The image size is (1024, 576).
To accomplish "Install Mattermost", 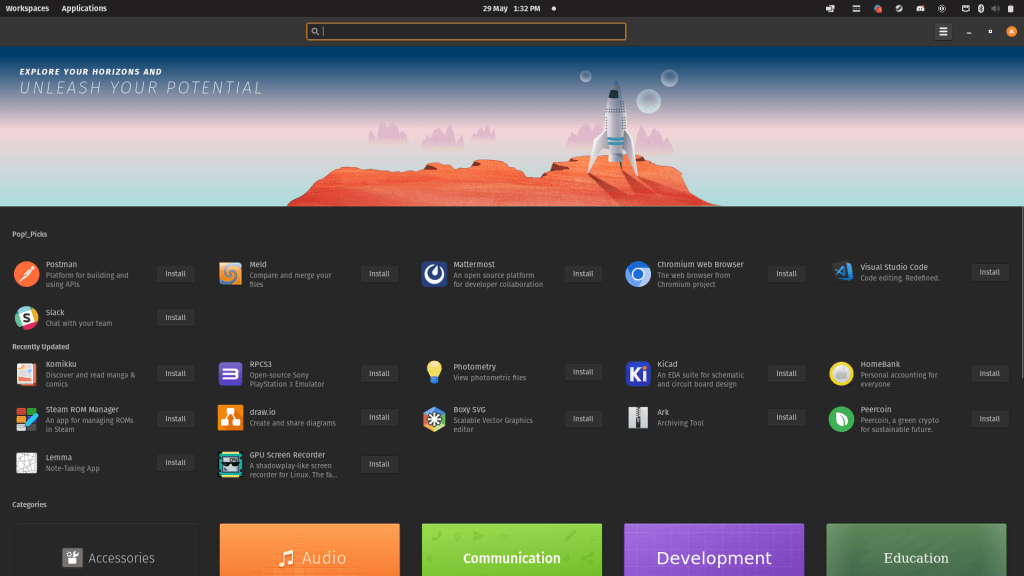I will (x=583, y=274).
